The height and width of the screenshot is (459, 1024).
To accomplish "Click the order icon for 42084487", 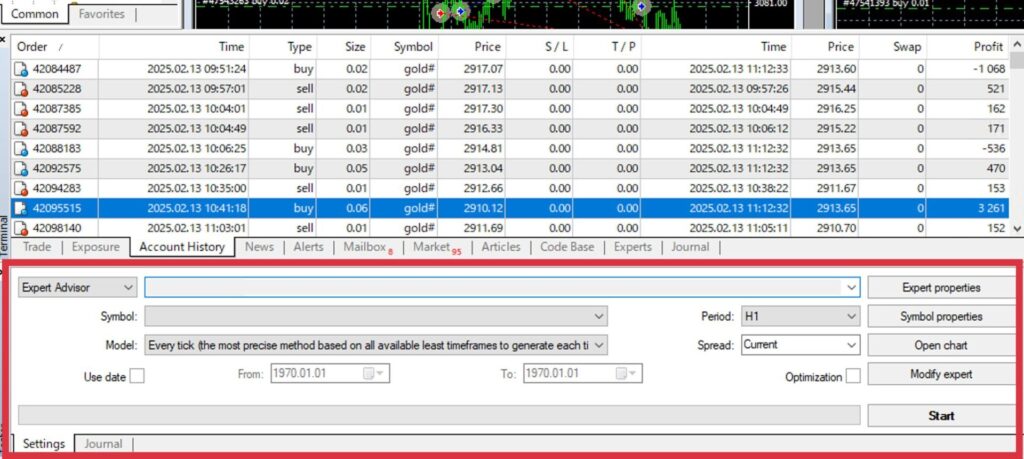I will point(21,69).
